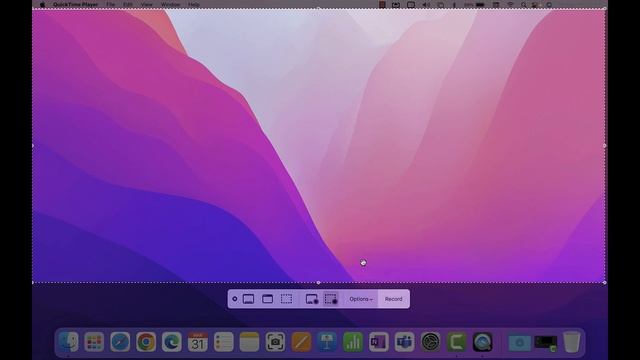The width and height of the screenshot is (640, 360).
Task: Open Spotlight search in the menu bar
Action: (x=524, y=5)
